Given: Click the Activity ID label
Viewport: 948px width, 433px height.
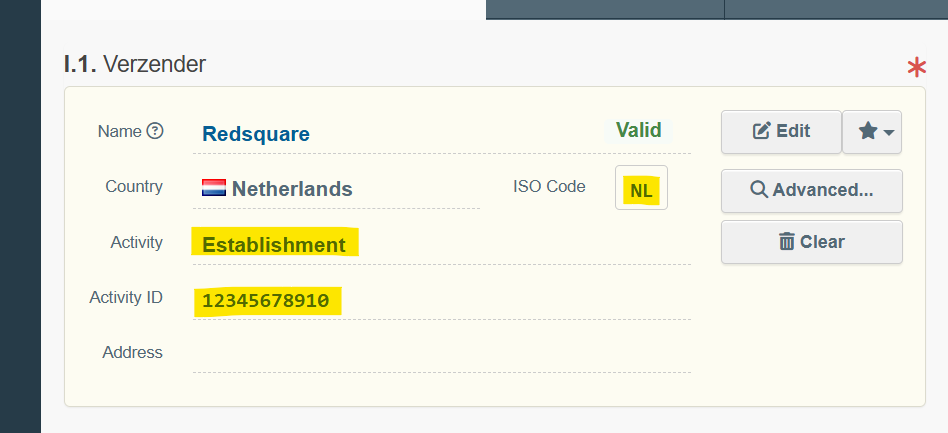Looking at the screenshot, I should pyautogui.click(x=126, y=298).
